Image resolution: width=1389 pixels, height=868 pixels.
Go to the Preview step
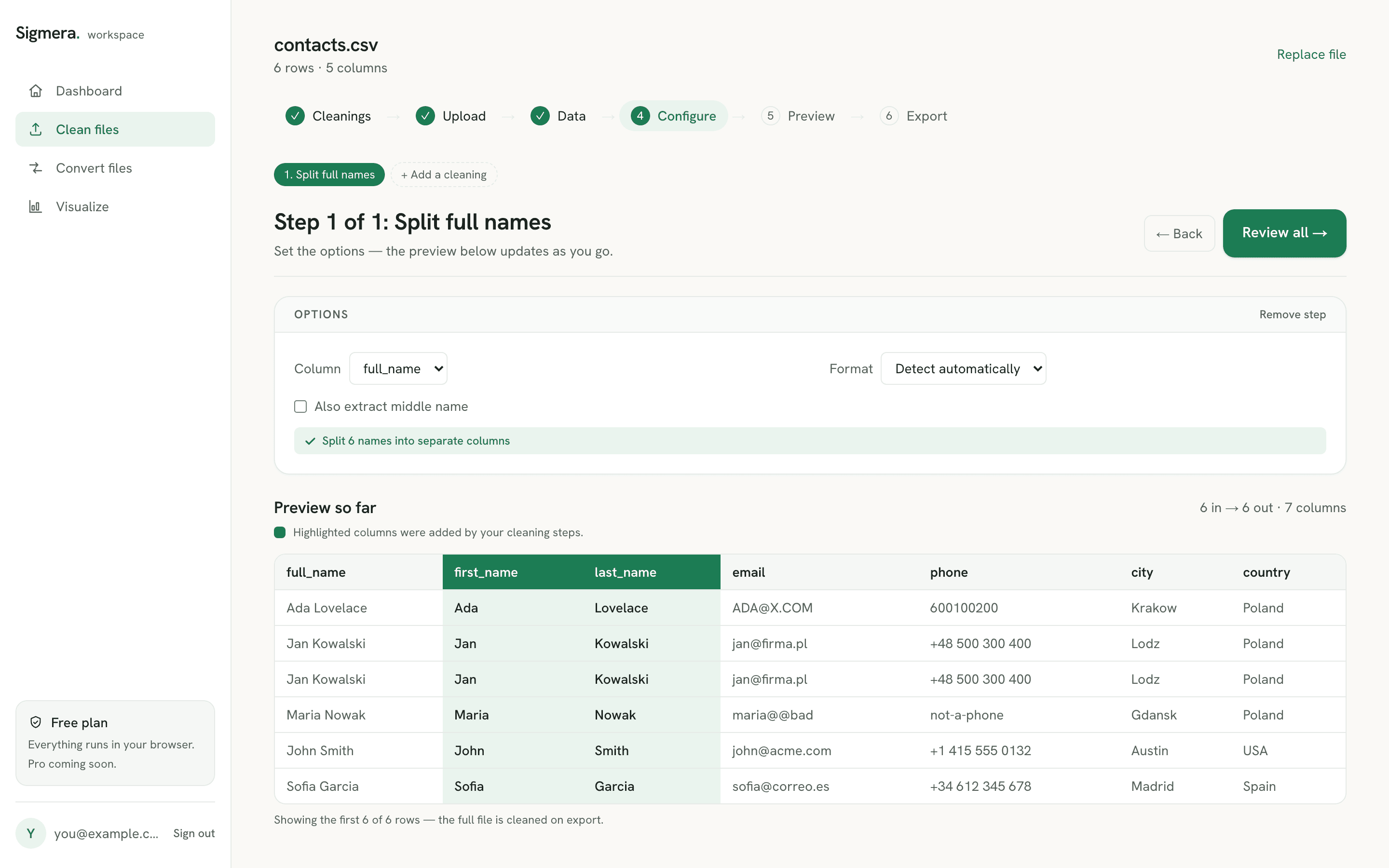click(798, 116)
